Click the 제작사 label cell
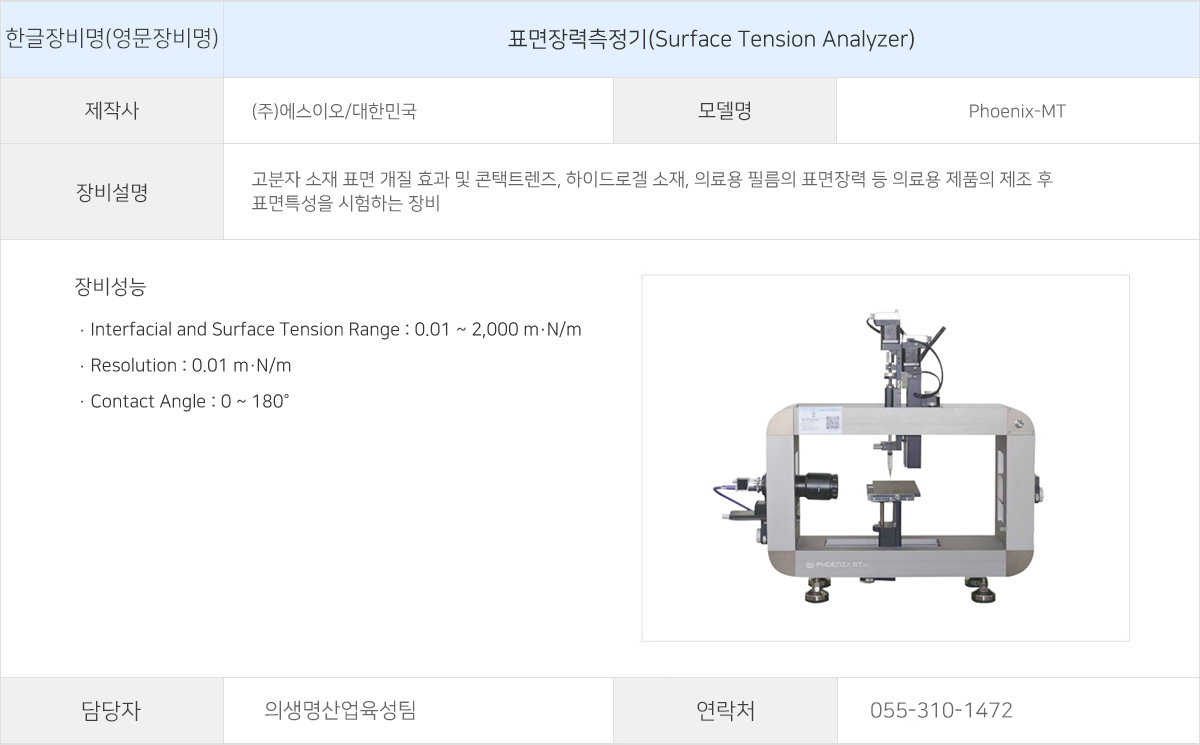The image size is (1200, 745). click(x=112, y=111)
